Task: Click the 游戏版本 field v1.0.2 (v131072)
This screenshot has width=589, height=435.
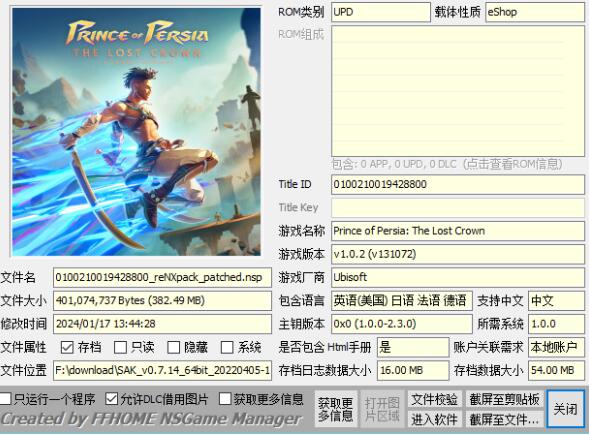Action: pyautogui.click(x=458, y=254)
